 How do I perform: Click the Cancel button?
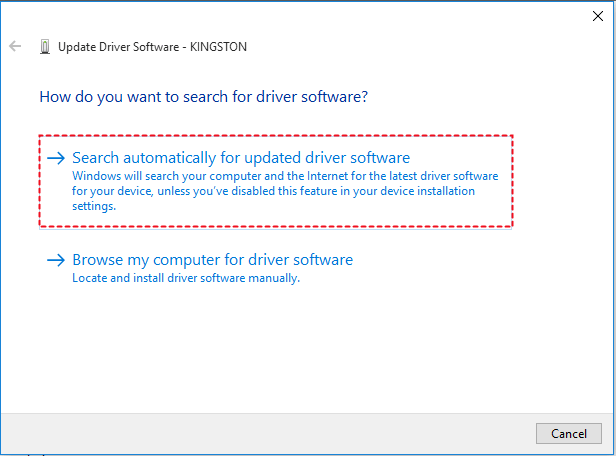568,434
